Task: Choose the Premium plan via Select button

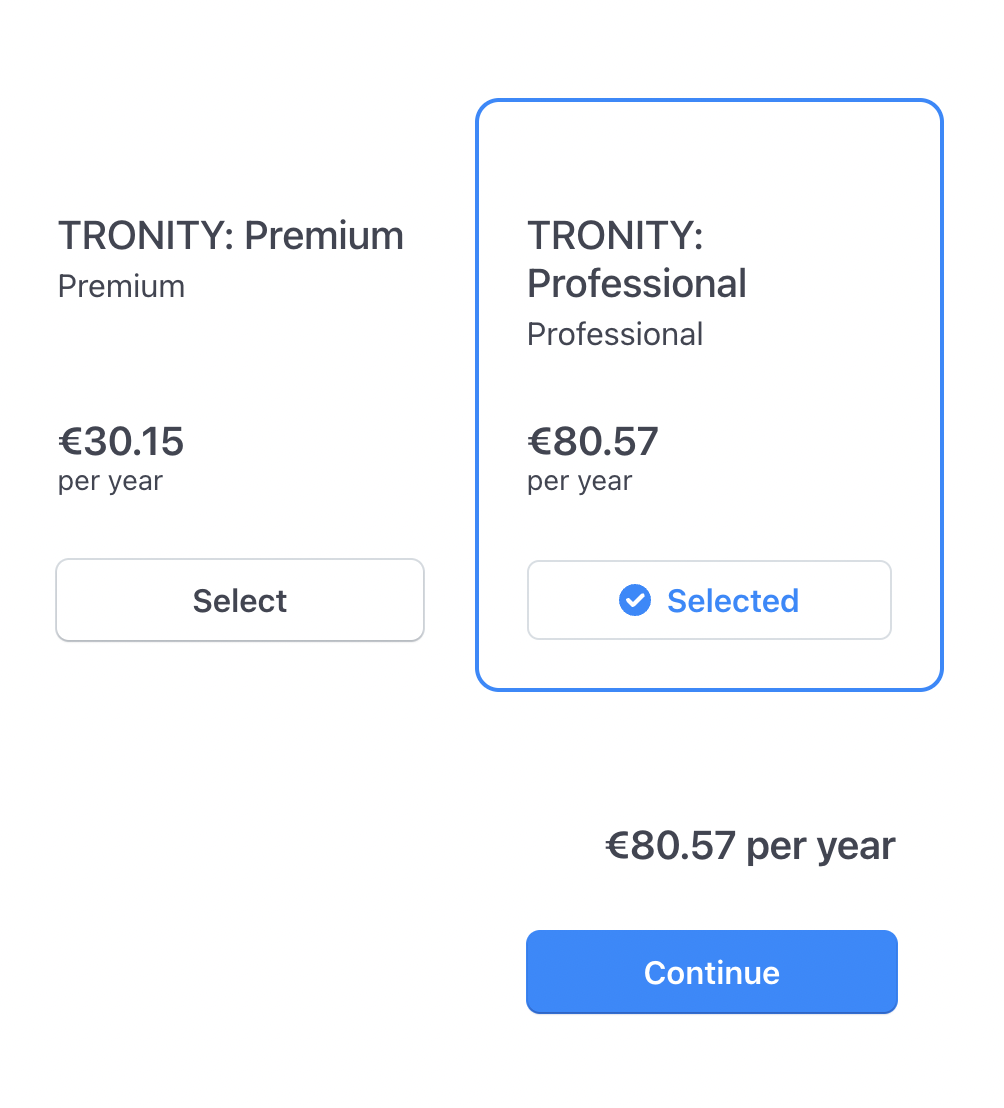Action: [x=240, y=600]
